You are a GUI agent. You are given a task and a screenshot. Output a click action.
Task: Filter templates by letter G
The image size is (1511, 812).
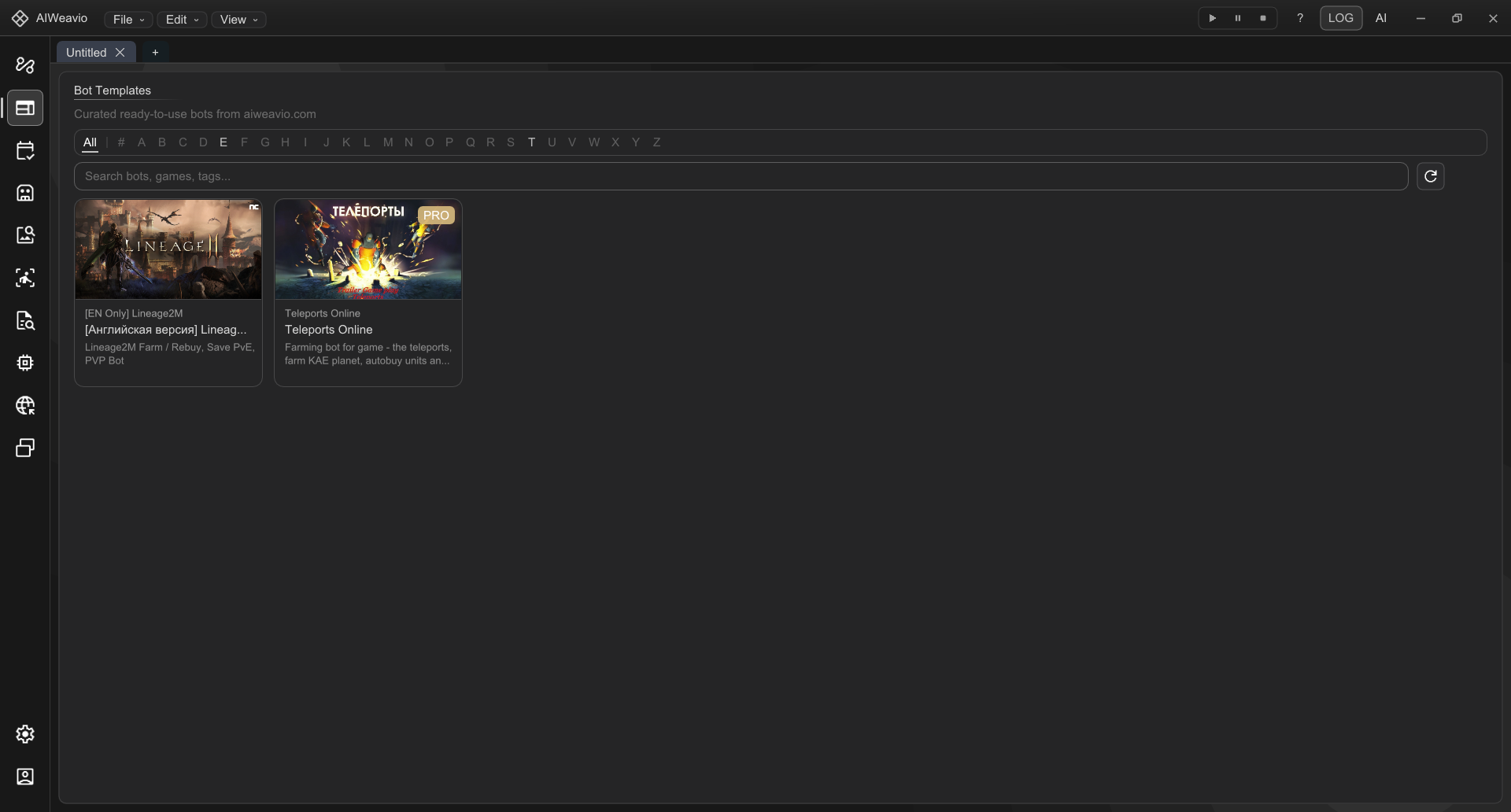pyautogui.click(x=264, y=142)
